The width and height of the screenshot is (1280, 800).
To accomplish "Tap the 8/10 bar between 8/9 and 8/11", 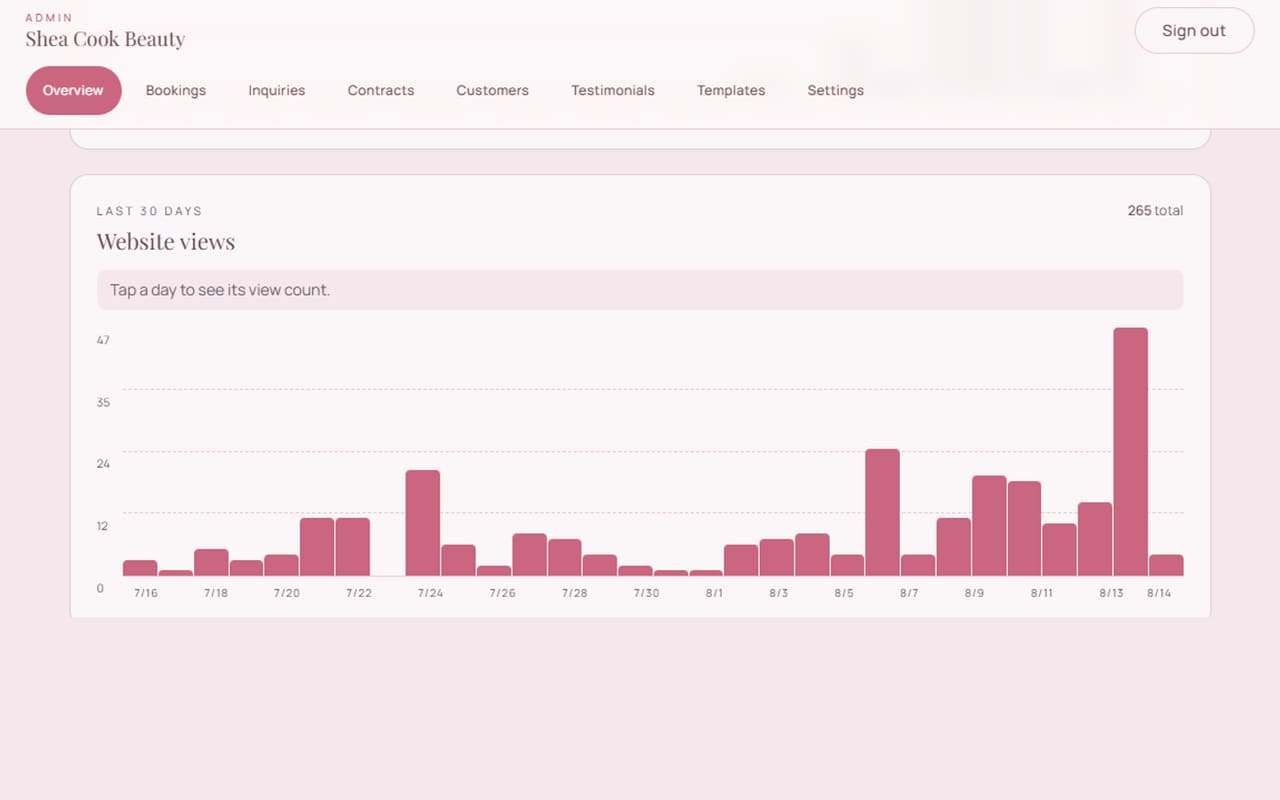I will pyautogui.click(x=1025, y=529).
